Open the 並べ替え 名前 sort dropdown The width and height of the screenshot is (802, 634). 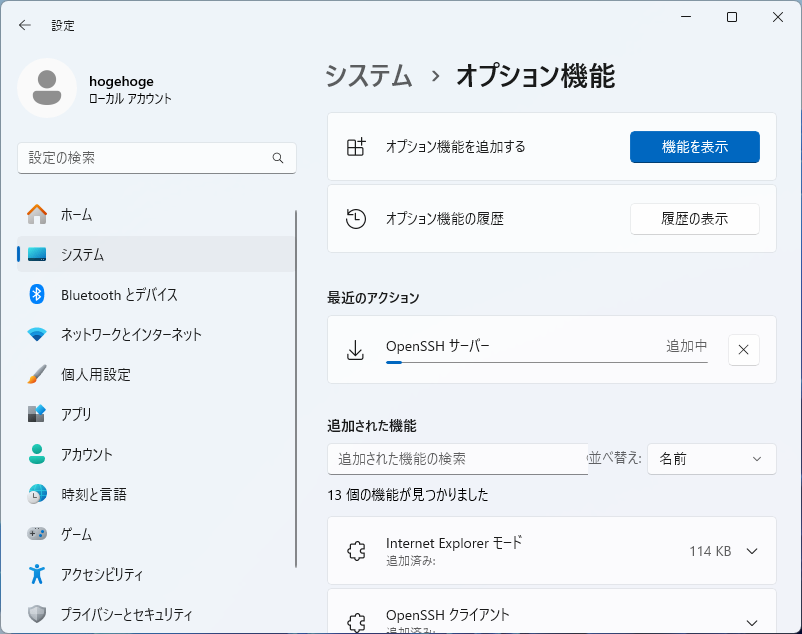[x=711, y=459]
